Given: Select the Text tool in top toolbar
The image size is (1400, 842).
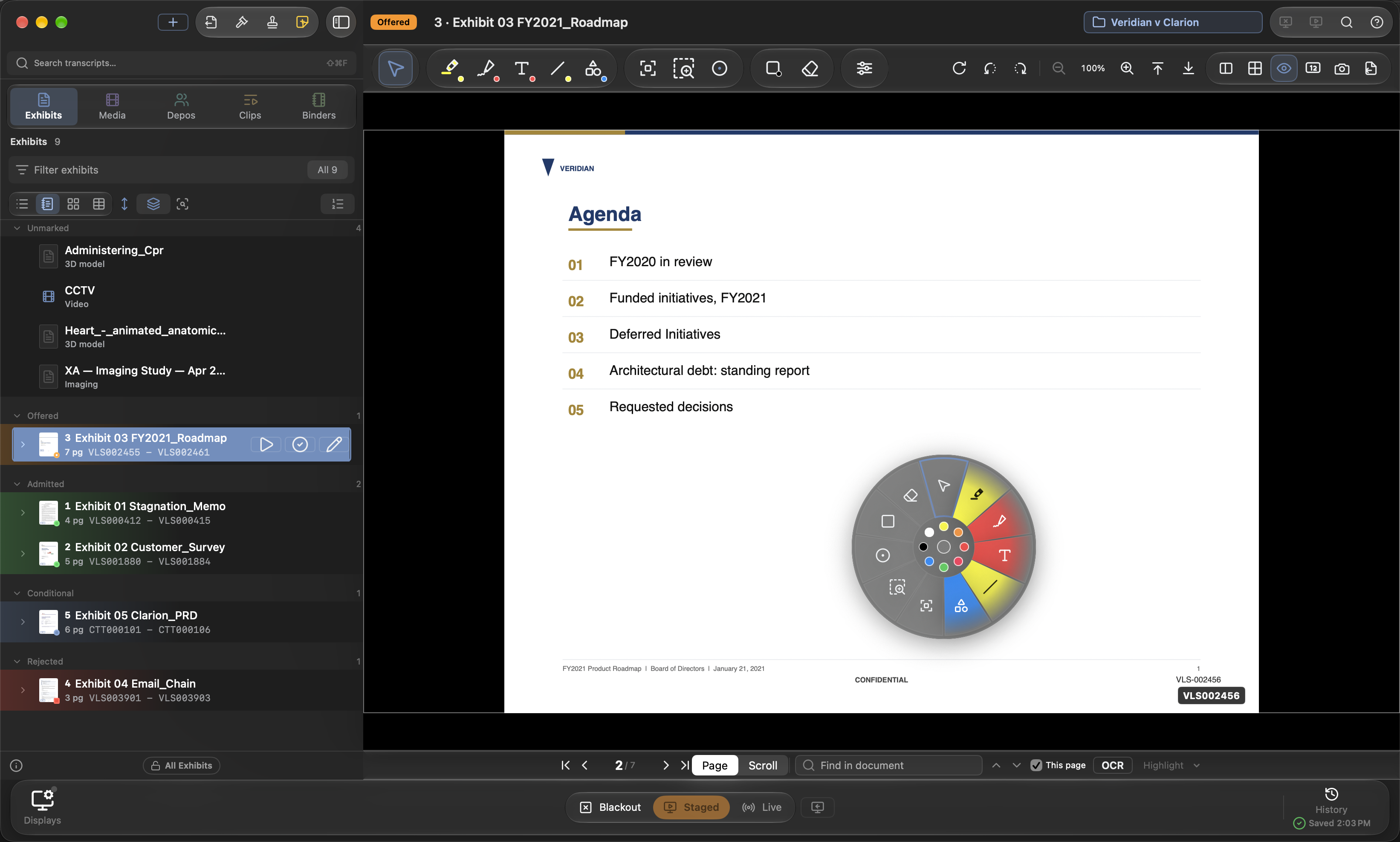Looking at the screenshot, I should (522, 69).
